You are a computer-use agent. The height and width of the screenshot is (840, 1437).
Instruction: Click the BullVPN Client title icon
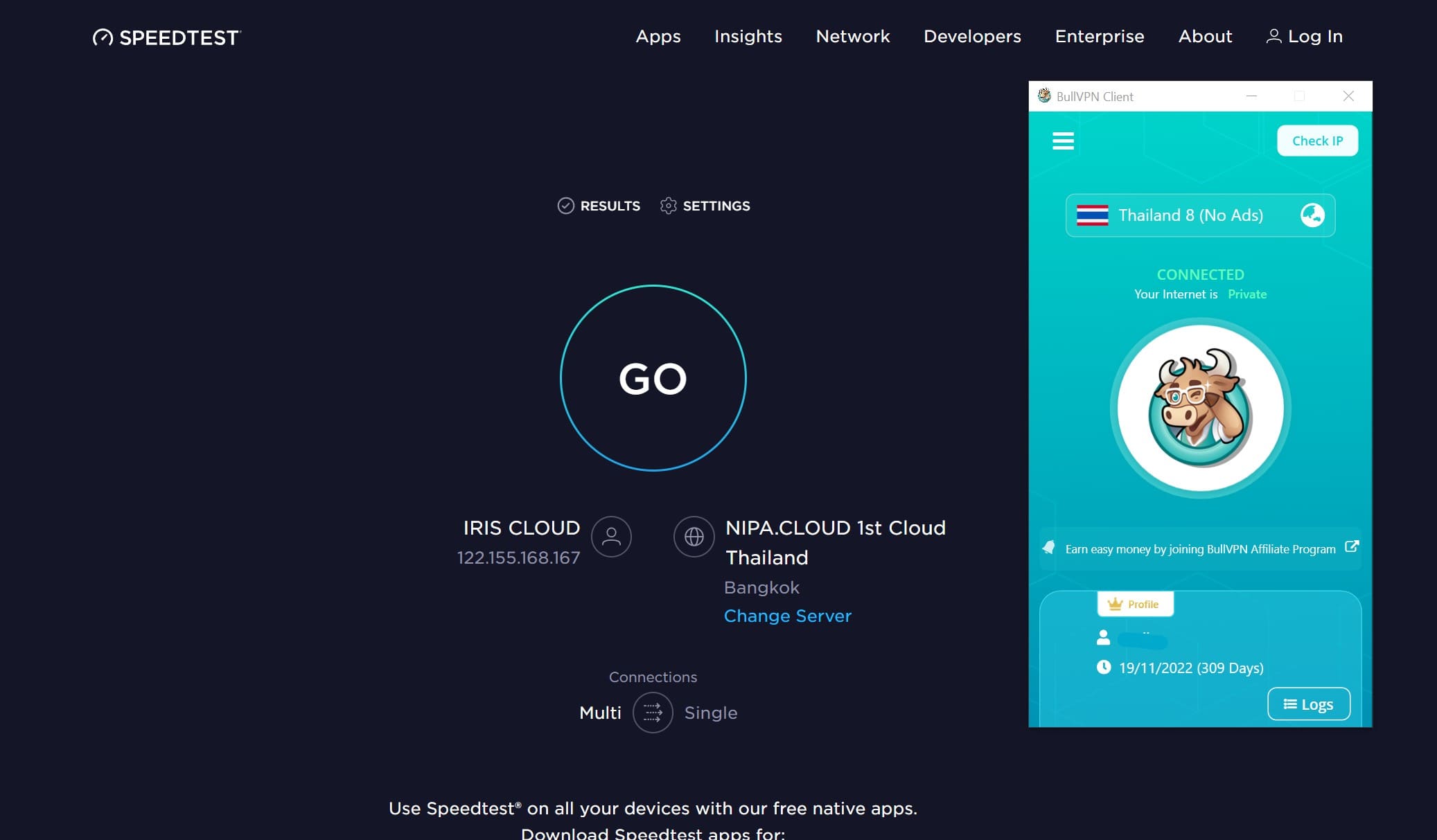(x=1044, y=96)
